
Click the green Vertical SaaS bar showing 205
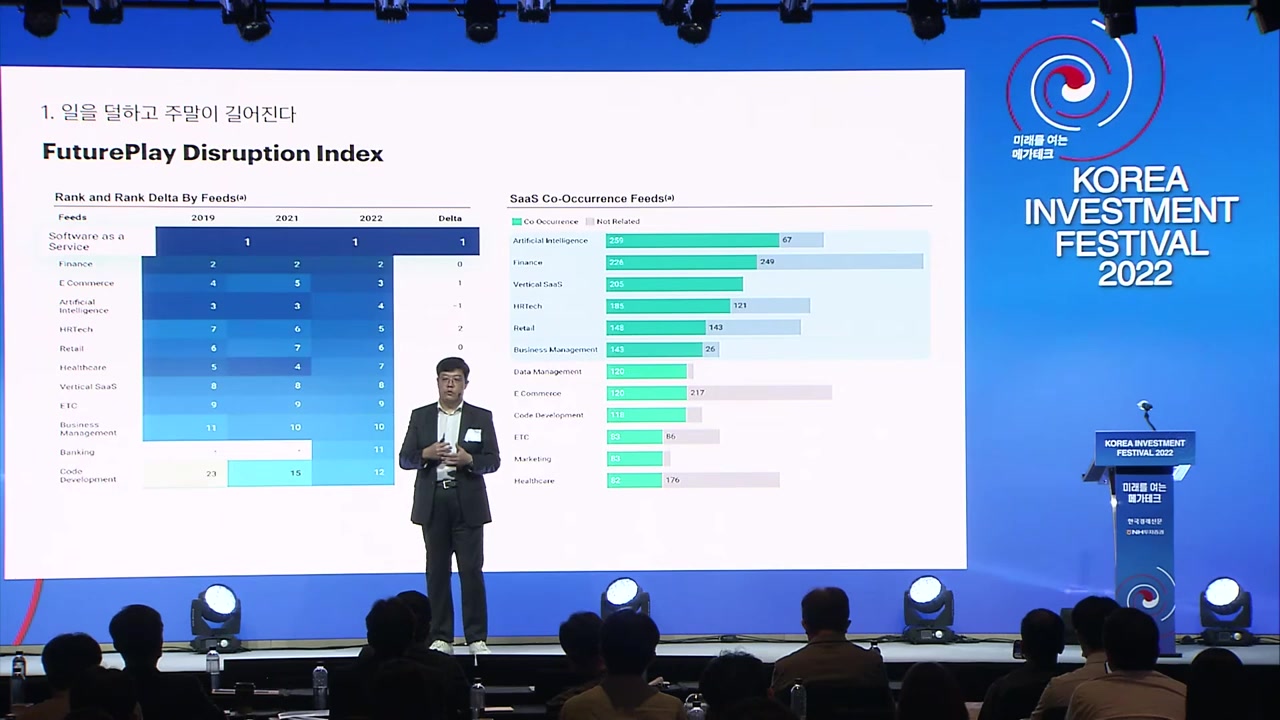[674, 284]
